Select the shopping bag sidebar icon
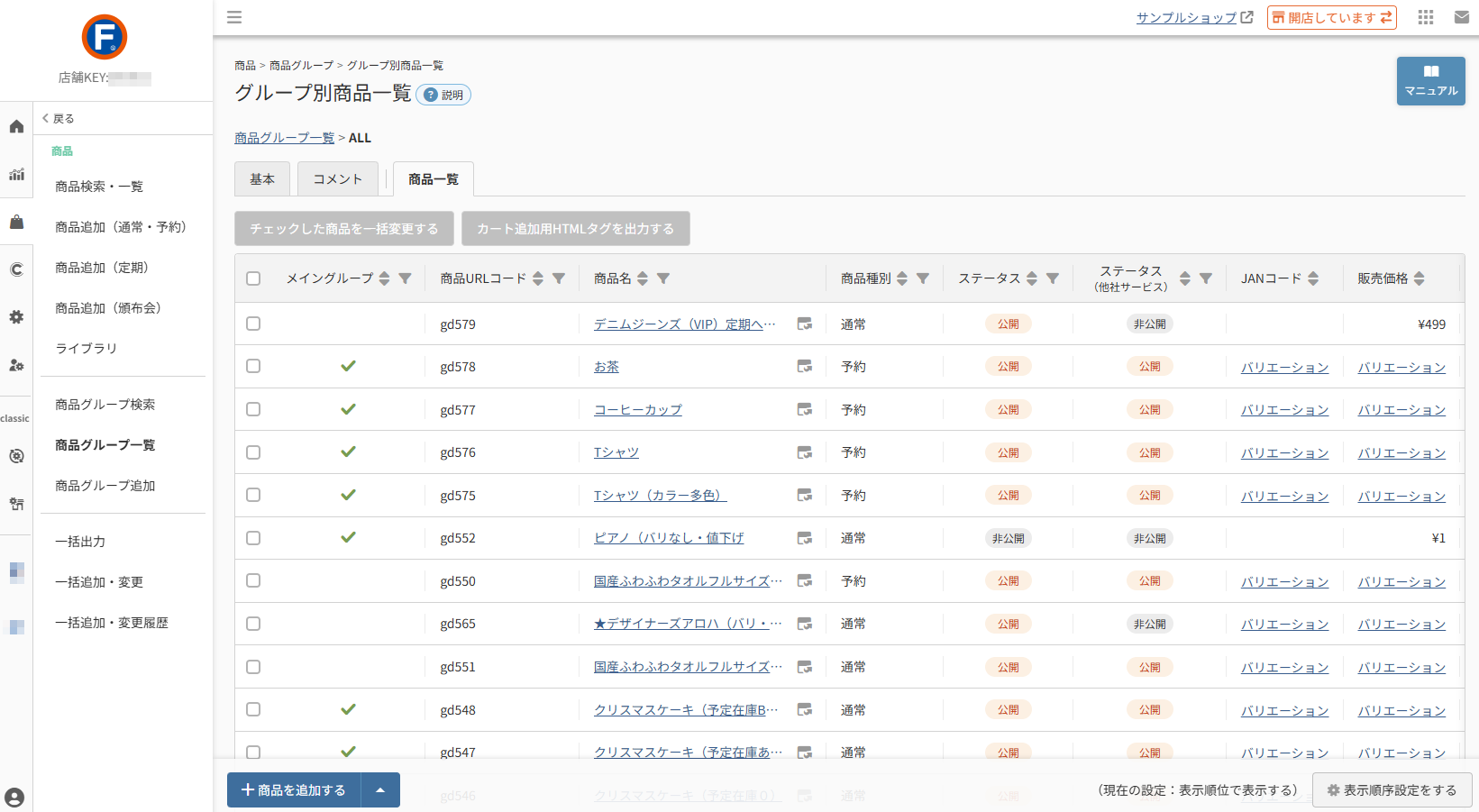 16,222
